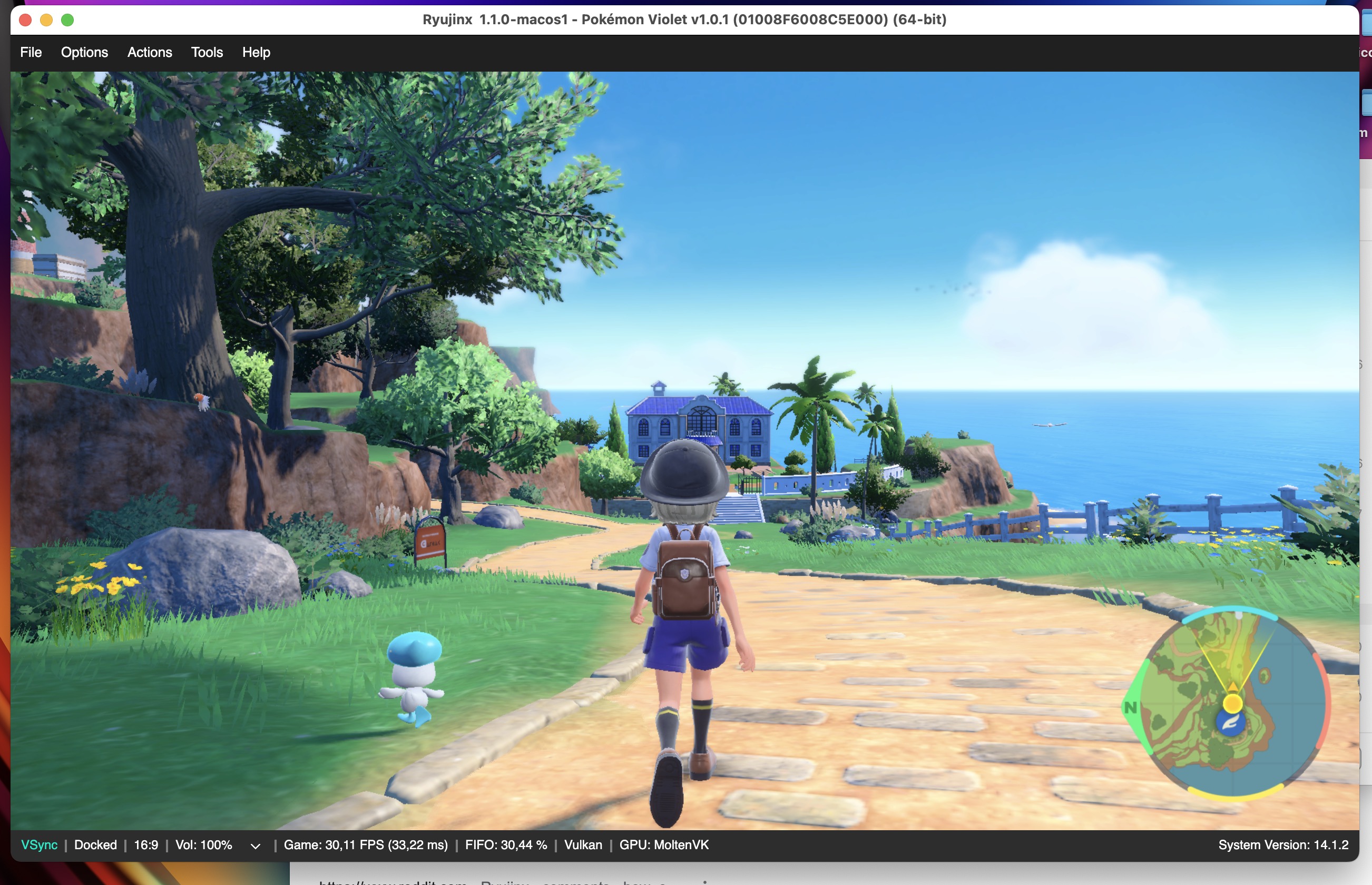The width and height of the screenshot is (1372, 885).
Task: Click the yellow minimize window button
Action: pos(46,20)
